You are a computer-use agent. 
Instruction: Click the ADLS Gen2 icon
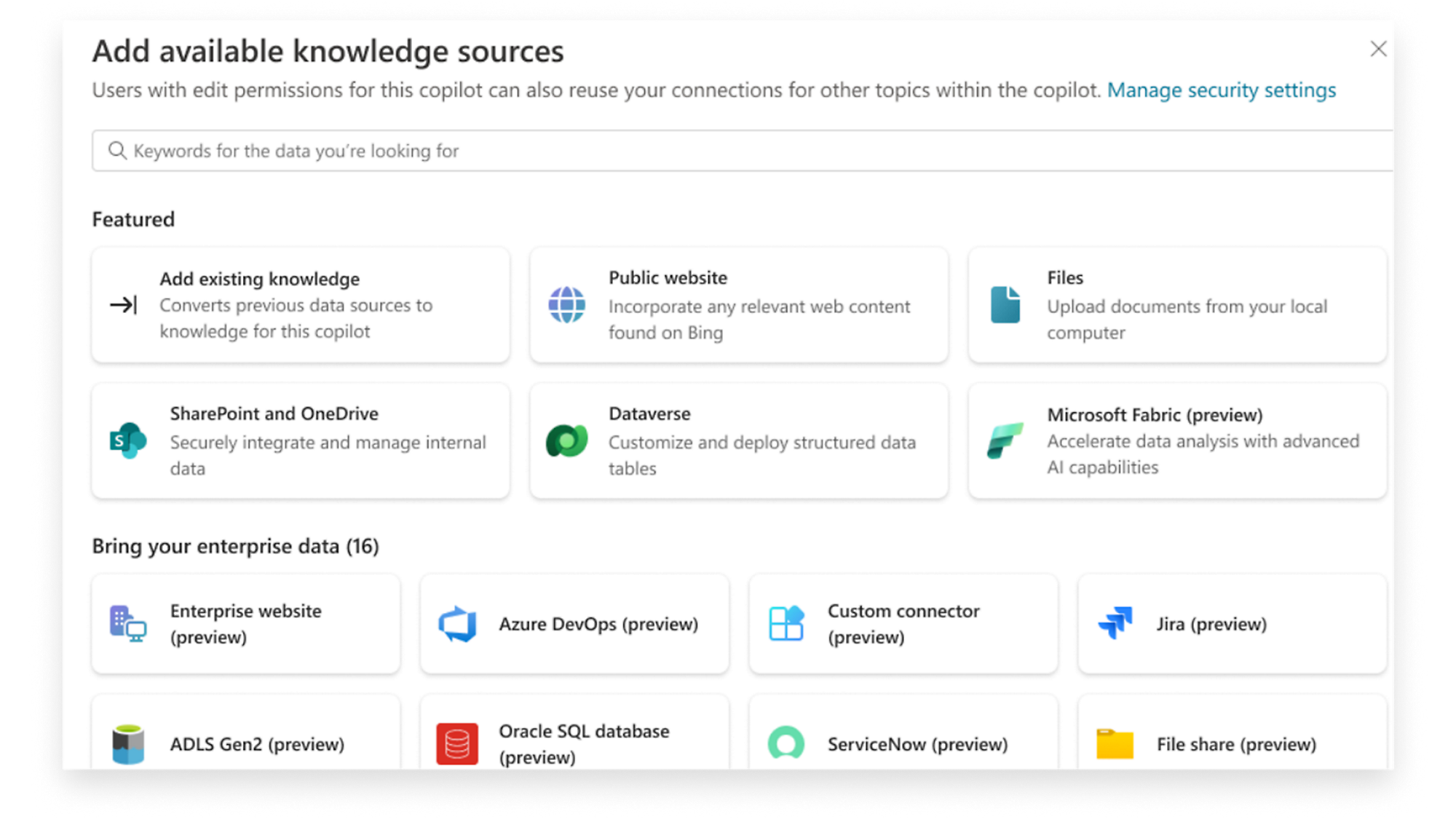click(x=128, y=744)
